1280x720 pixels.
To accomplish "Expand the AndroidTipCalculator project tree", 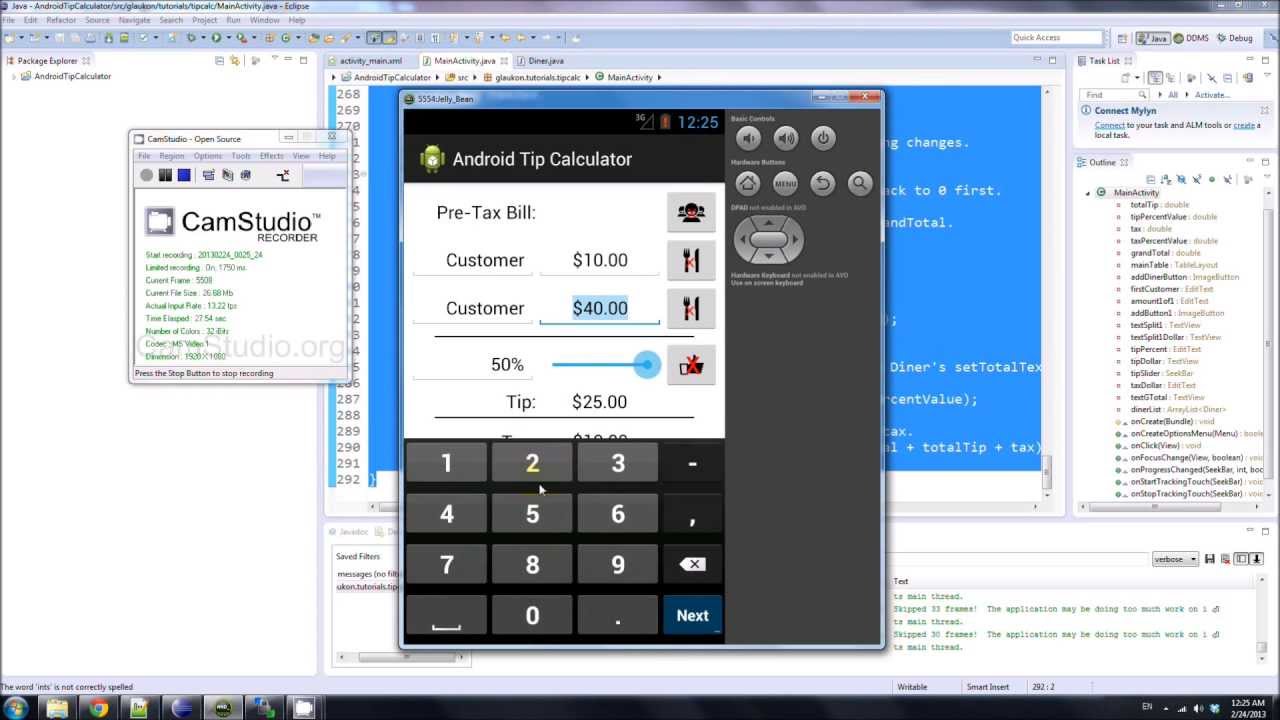I will pos(14,77).
